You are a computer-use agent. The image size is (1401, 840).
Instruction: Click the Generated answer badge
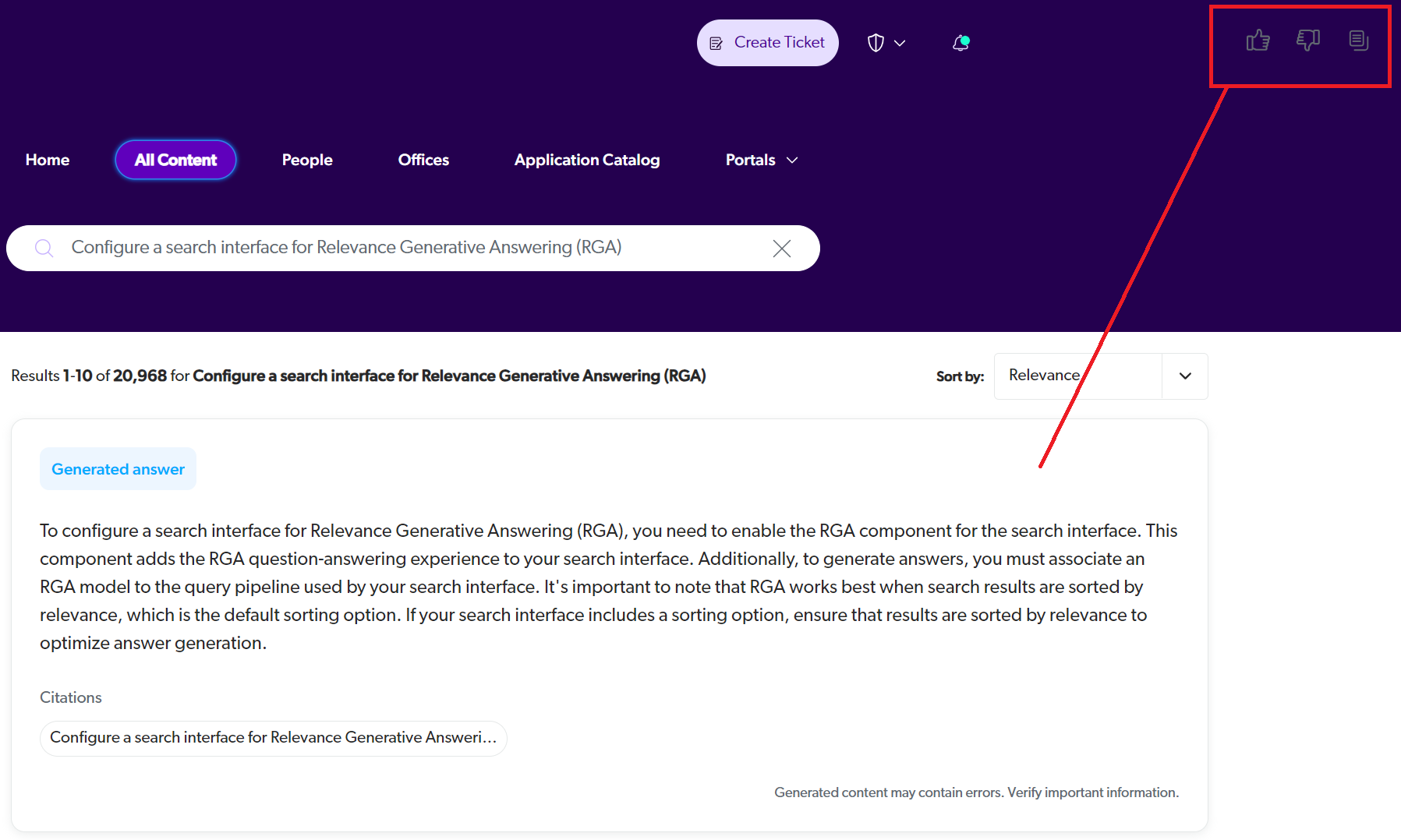coord(118,468)
